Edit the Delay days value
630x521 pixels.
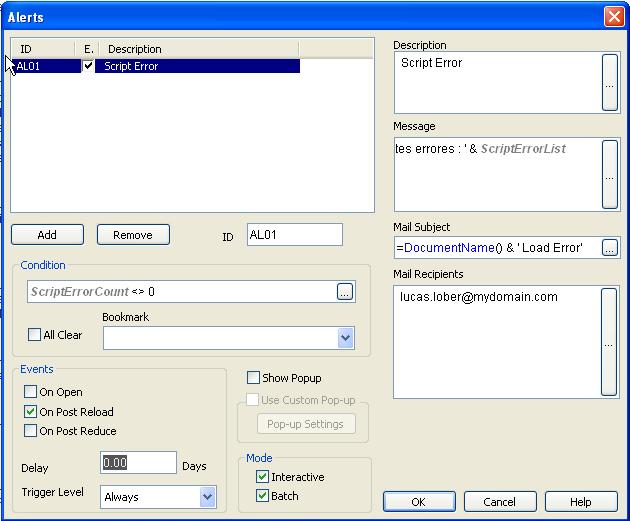tap(138, 463)
